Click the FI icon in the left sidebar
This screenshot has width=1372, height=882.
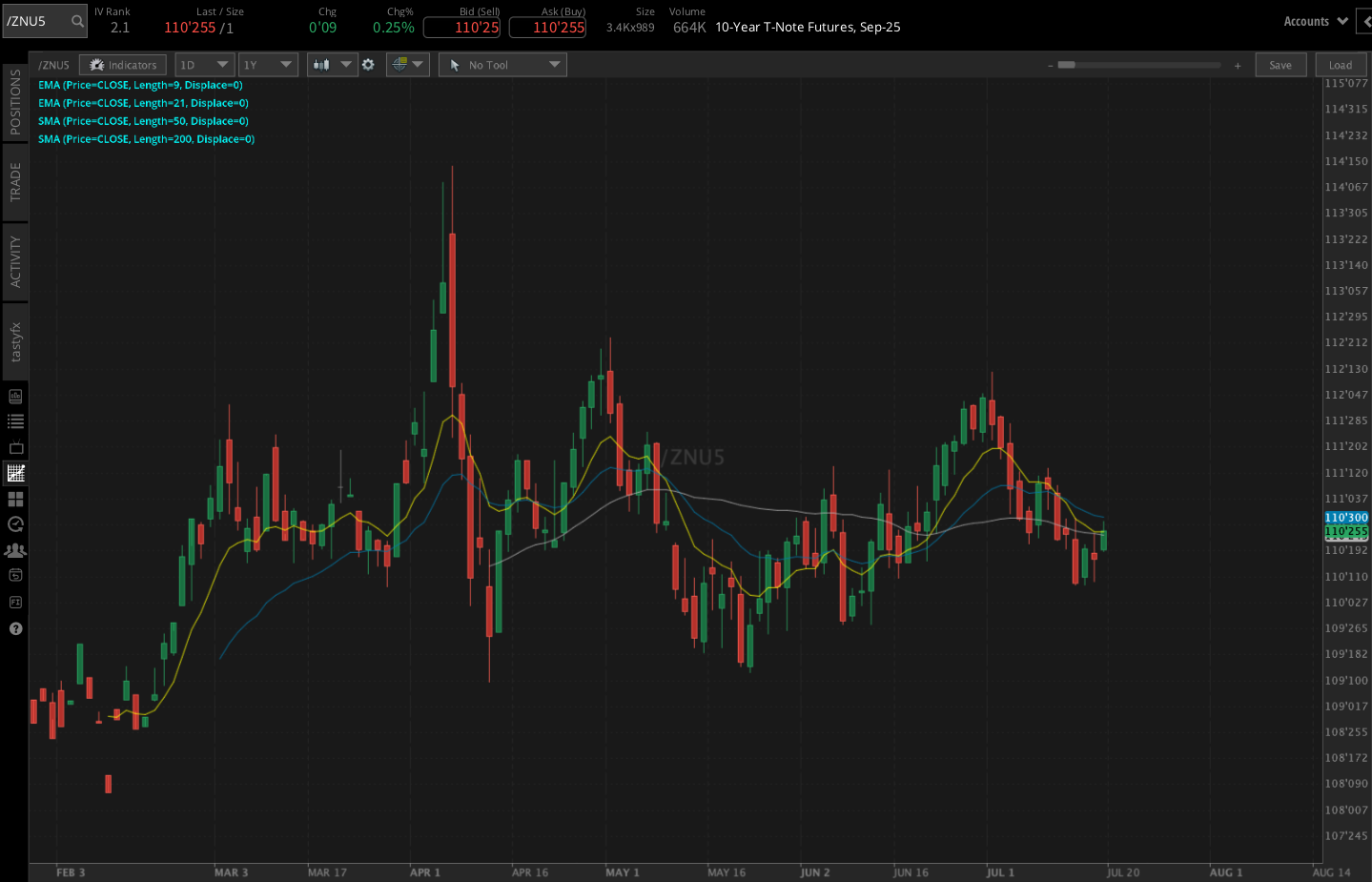(x=14, y=602)
